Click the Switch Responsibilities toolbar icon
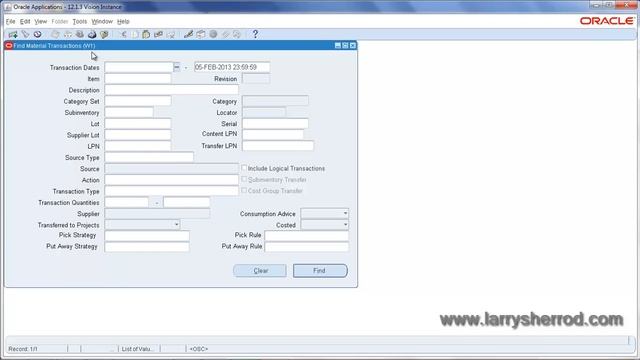Viewport: 640px width, 360px height. click(x=80, y=34)
